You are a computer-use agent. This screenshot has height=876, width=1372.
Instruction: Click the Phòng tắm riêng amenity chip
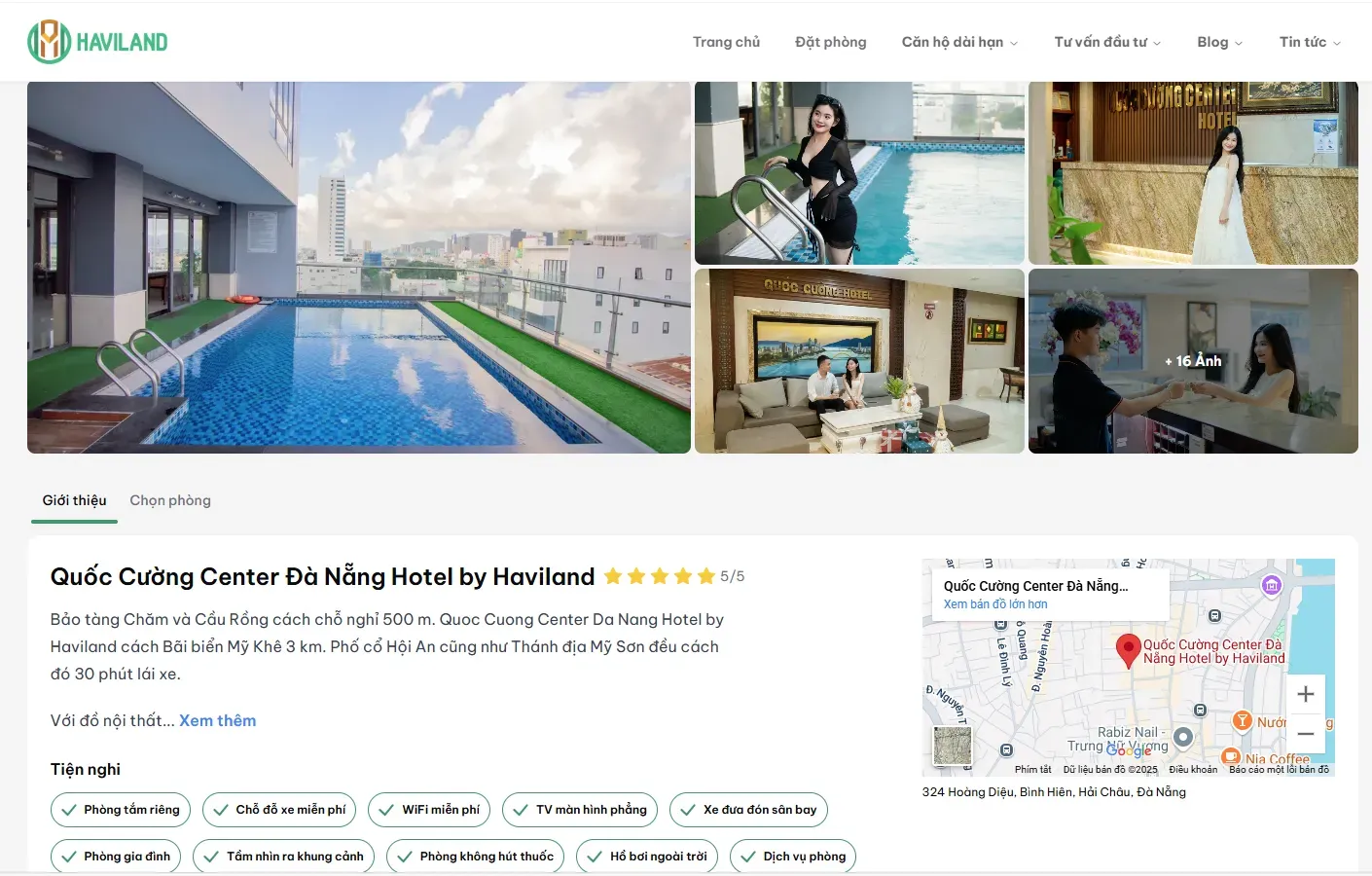point(121,810)
